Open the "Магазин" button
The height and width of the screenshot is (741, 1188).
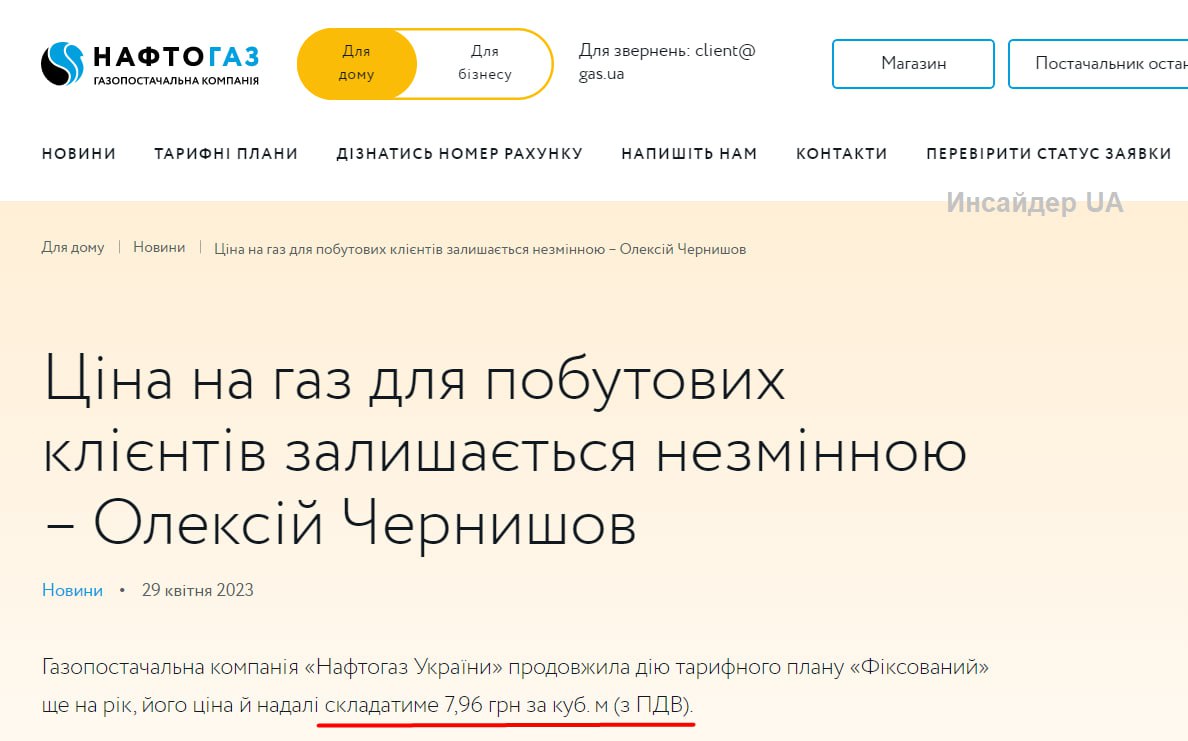[x=913, y=64]
